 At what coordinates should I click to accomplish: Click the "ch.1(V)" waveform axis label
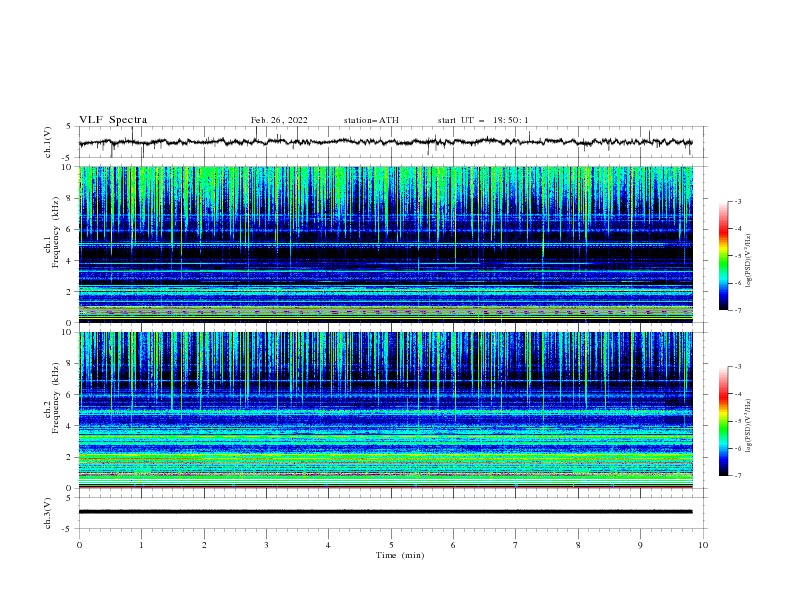(x=47, y=142)
